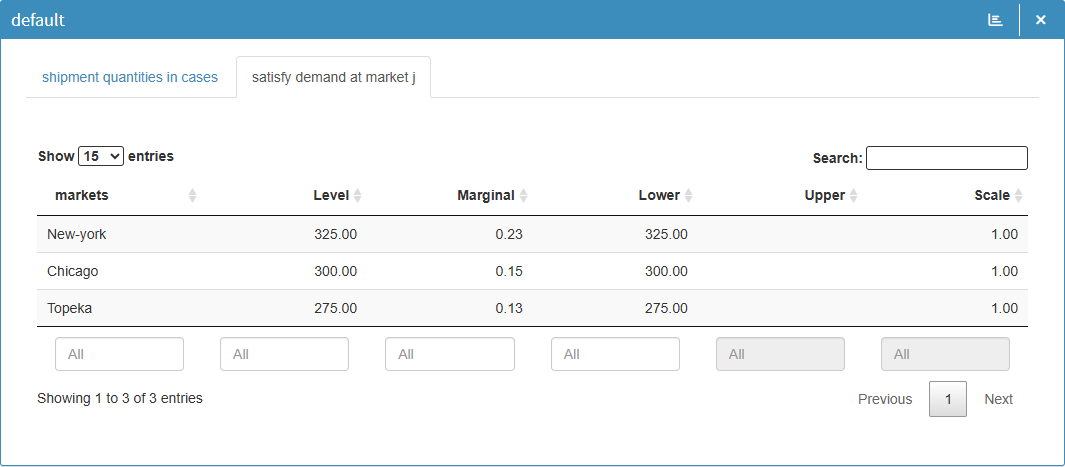This screenshot has width=1065, height=467.
Task: Sort table by markets column arrows
Action: [192, 196]
